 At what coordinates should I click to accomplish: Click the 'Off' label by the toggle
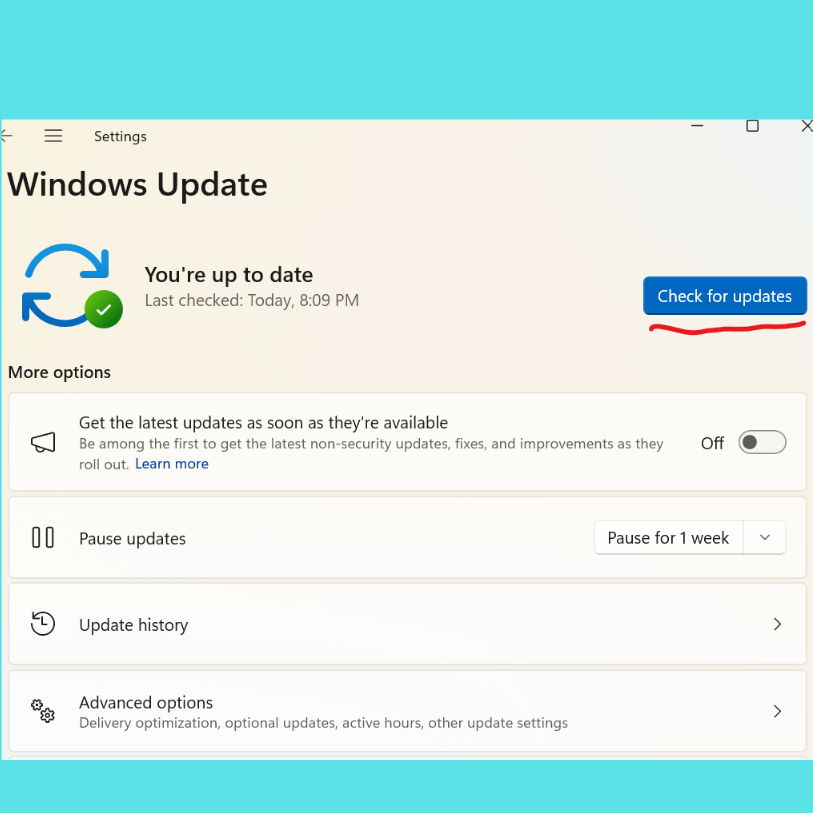pyautogui.click(x=712, y=443)
